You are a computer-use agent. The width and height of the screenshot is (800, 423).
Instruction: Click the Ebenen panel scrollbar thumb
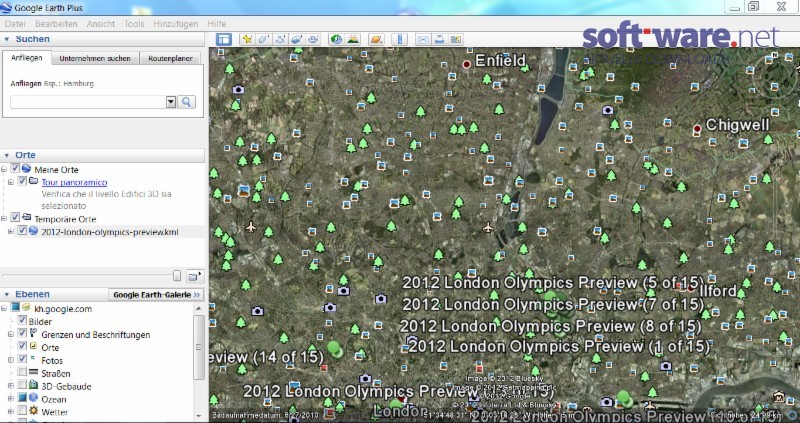[198, 347]
